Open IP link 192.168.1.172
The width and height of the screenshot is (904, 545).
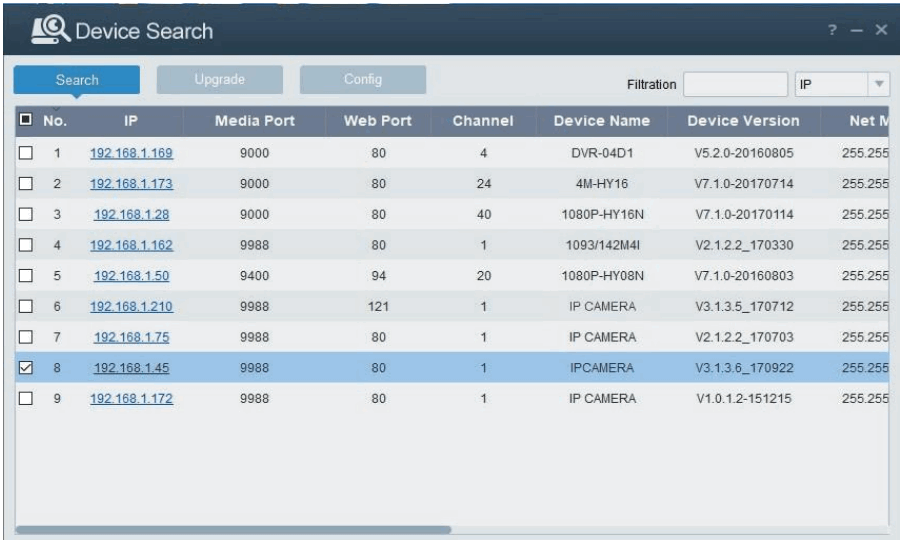131,399
